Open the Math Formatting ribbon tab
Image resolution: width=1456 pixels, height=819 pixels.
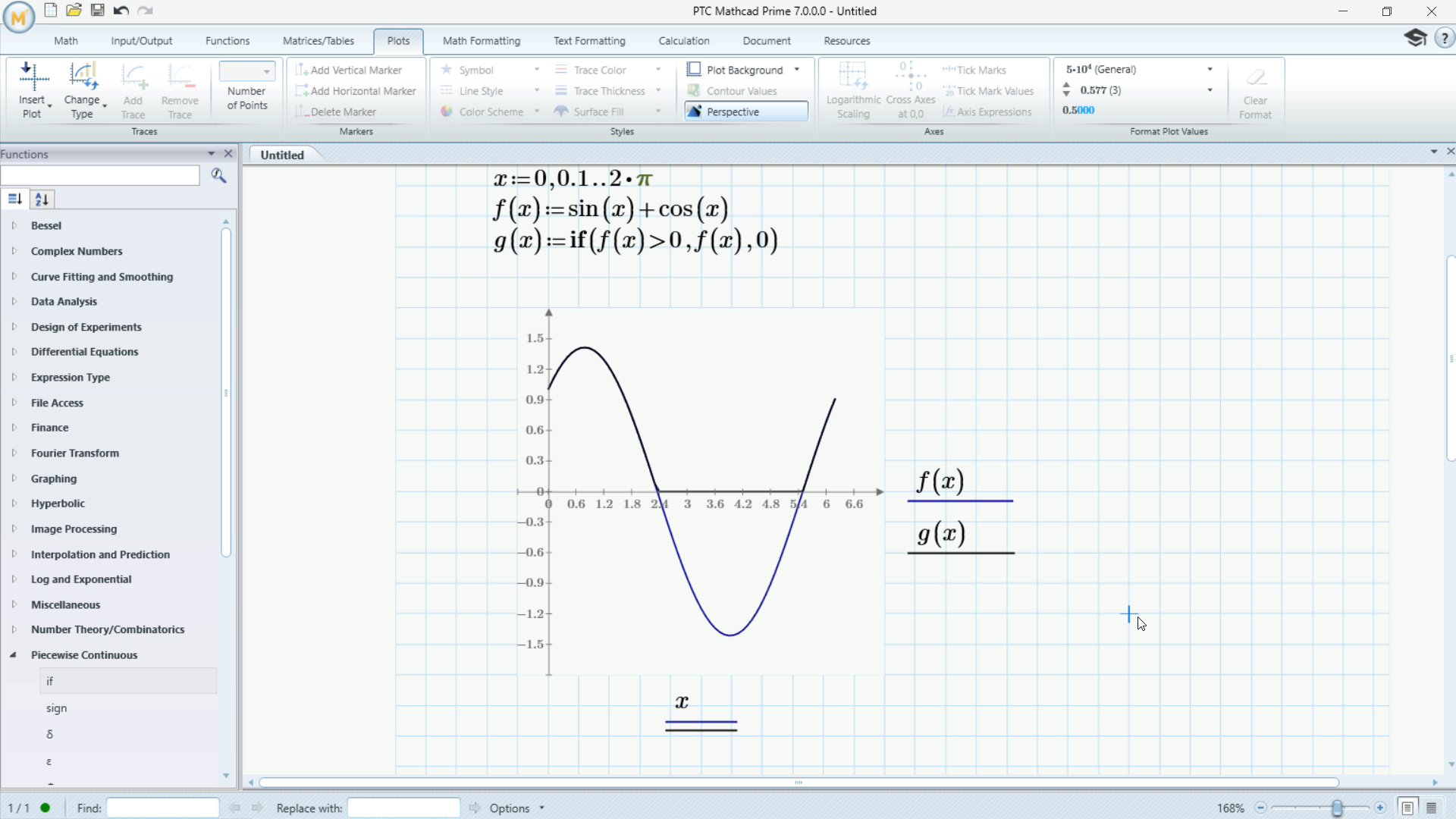pos(482,41)
